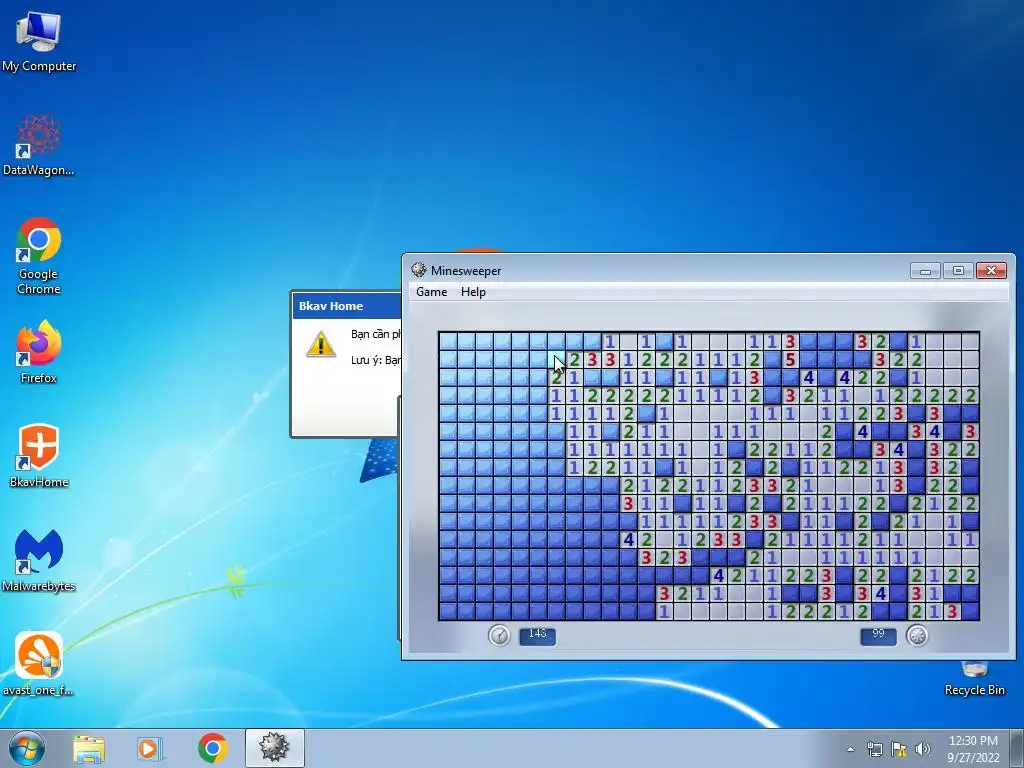
Task: Open the Windows Start menu orb
Action: (27, 748)
